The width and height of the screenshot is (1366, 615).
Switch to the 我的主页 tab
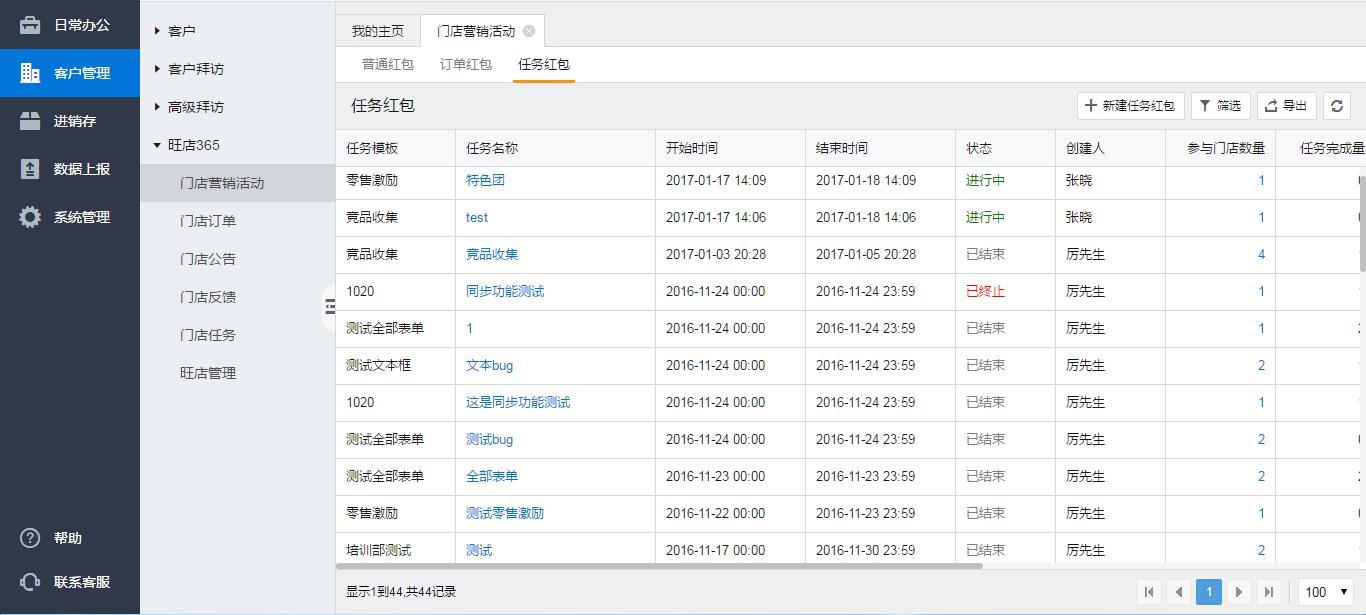(x=377, y=31)
